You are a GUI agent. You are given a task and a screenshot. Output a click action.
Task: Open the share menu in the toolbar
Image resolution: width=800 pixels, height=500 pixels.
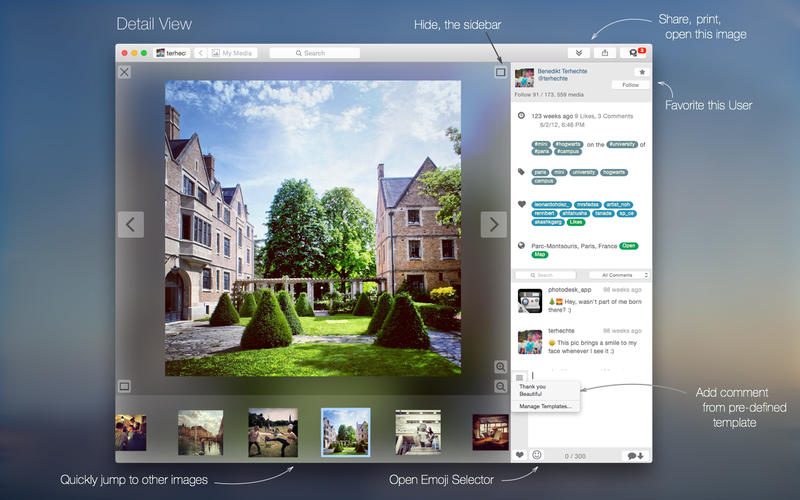[605, 53]
